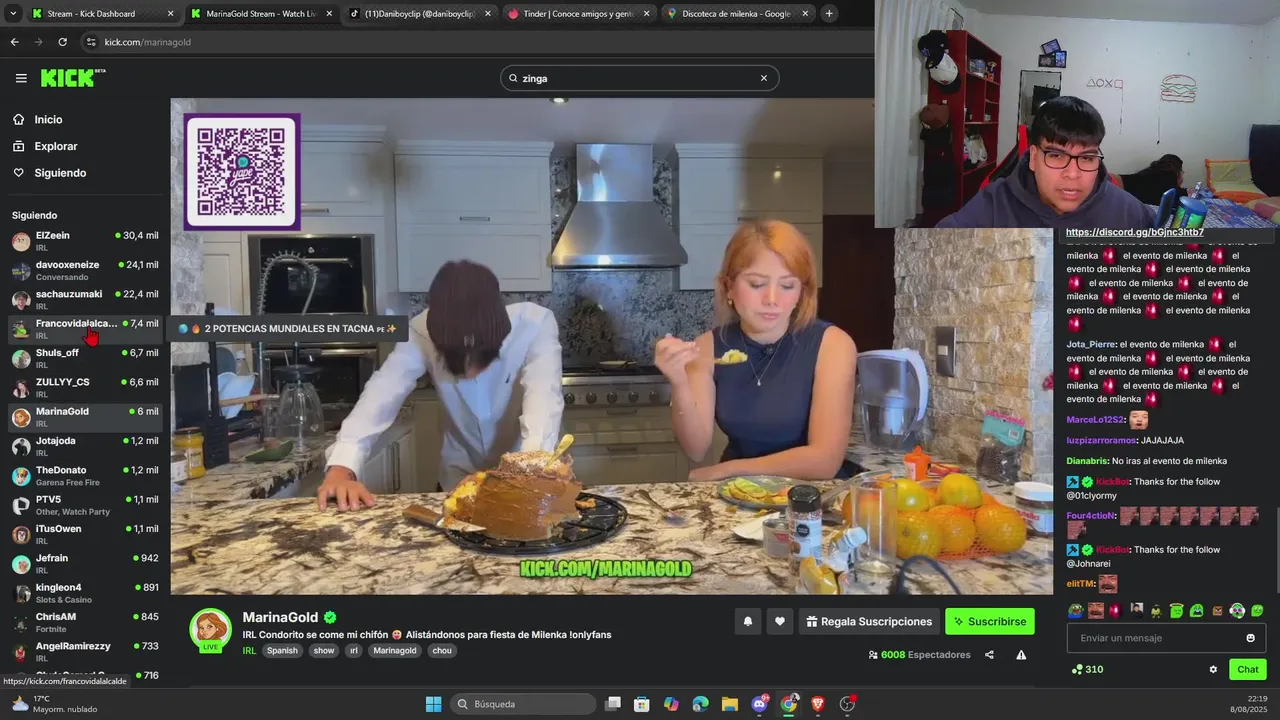Screen dimensions: 1280x720
Task: Follow MarinaGold with the heart button
Action: [780, 621]
